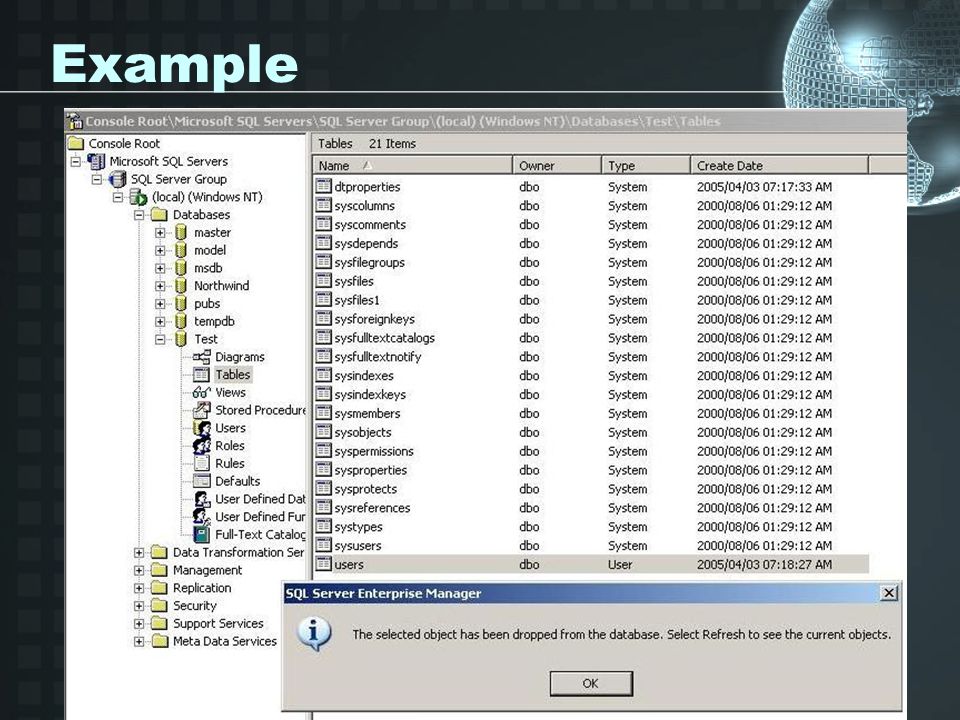Open the Rules node icon

click(201, 463)
